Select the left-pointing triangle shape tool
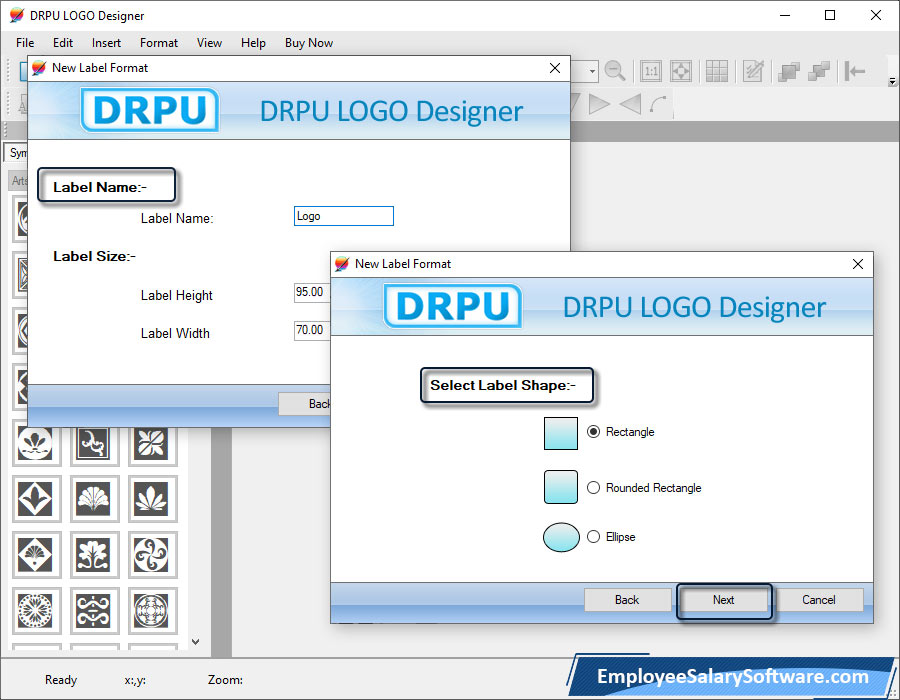Screen dimensions: 900x700 [x=630, y=104]
